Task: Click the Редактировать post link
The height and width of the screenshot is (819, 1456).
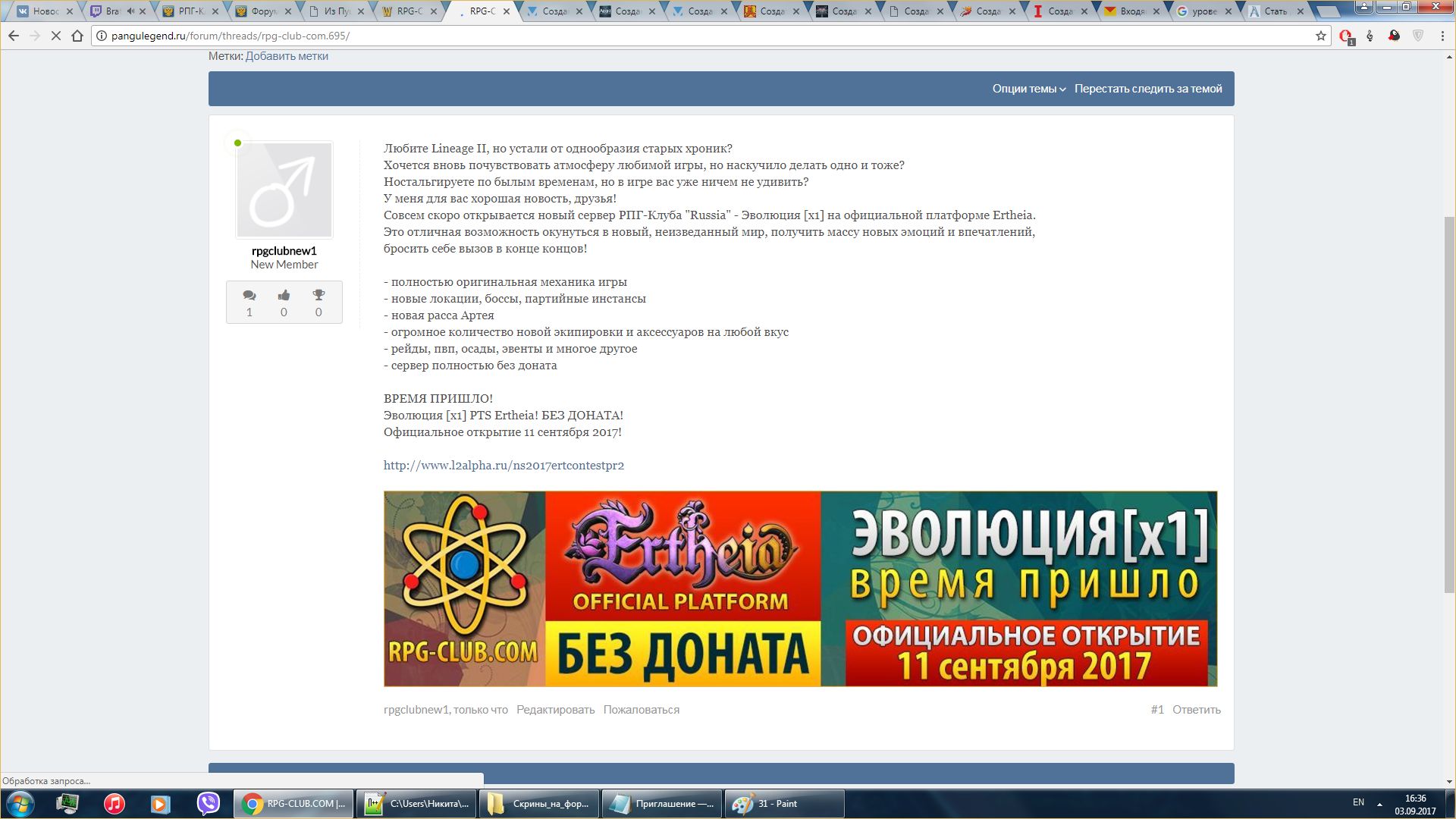Action: pos(556,710)
